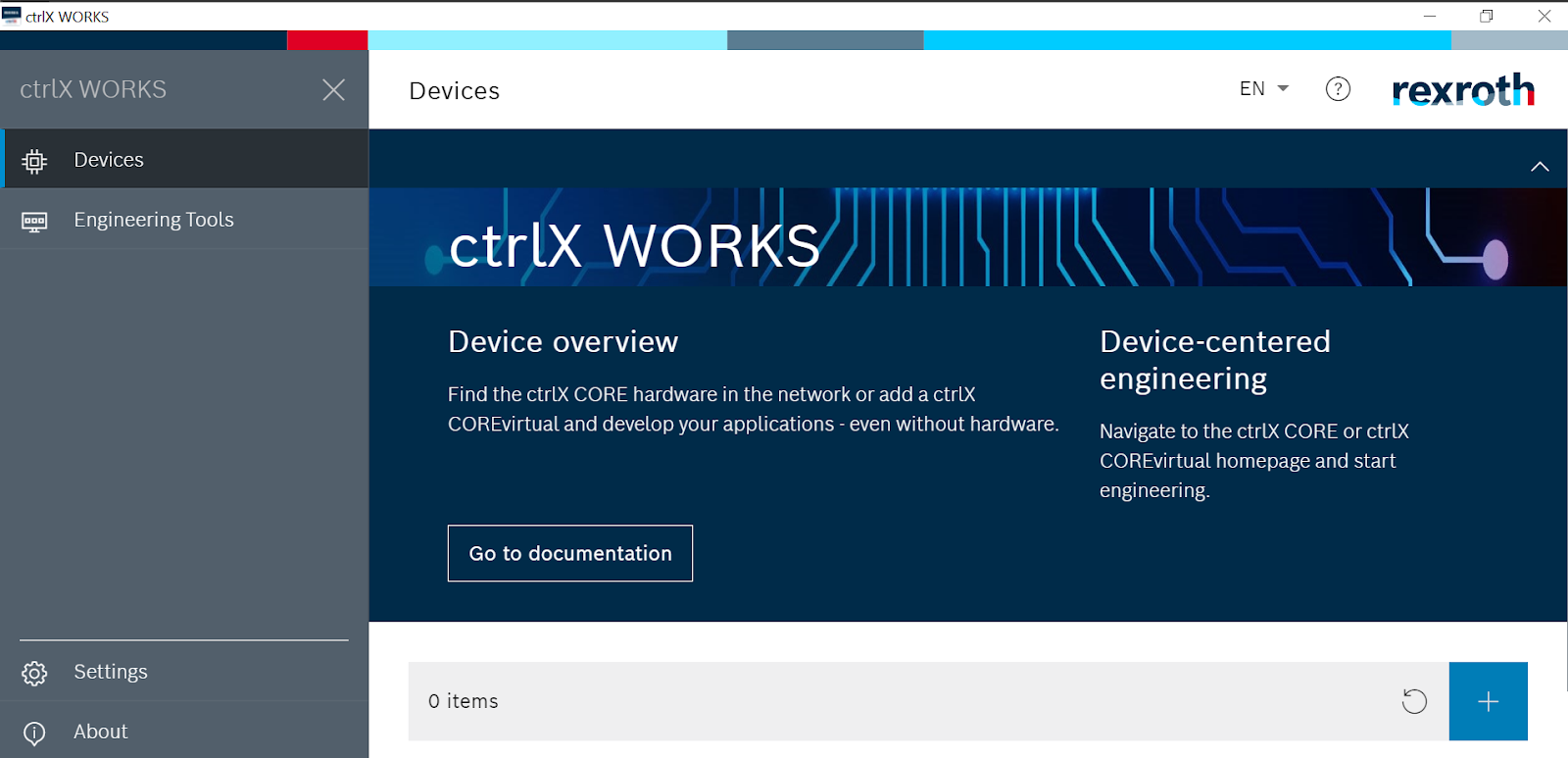The height and width of the screenshot is (758, 1568).
Task: Click the About info icon
Action: coord(34,733)
